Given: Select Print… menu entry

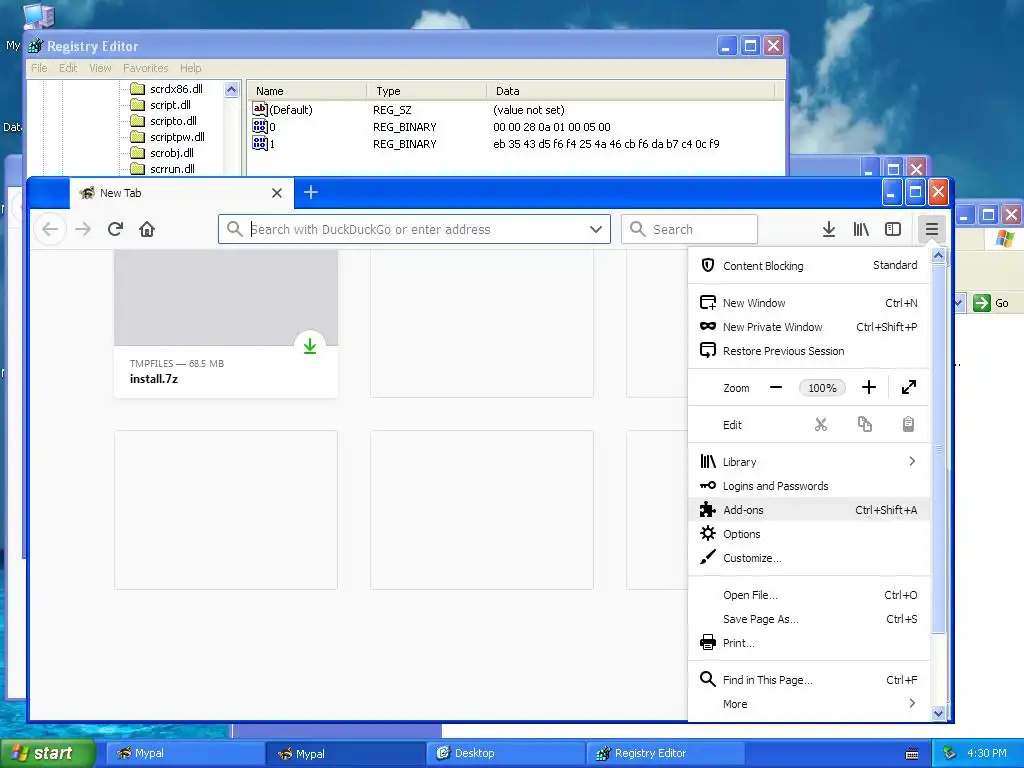Looking at the screenshot, I should [808, 643].
